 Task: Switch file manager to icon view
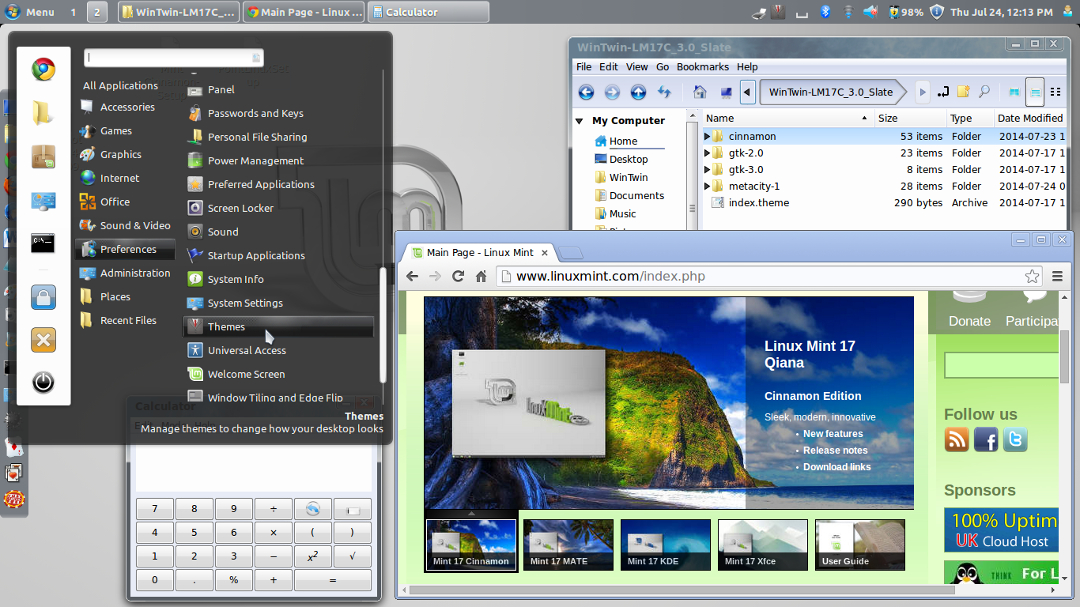click(x=1014, y=92)
